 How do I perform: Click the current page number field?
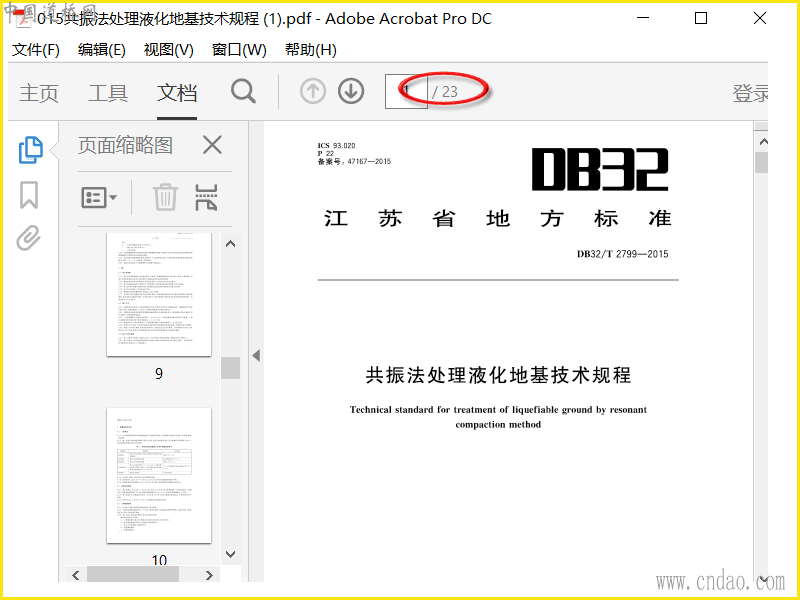point(406,92)
